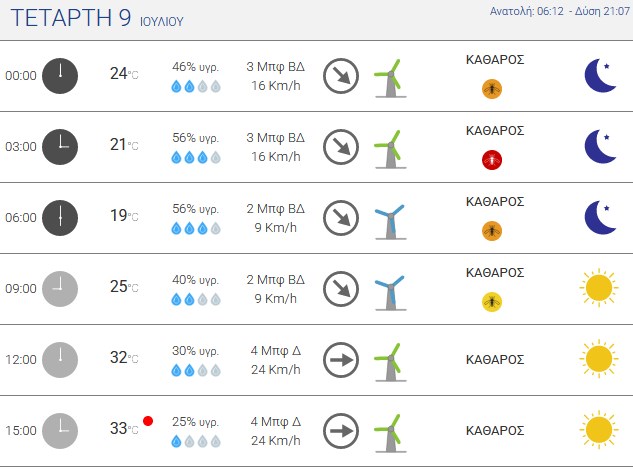The image size is (633, 470).
Task: Click the southeast wind arrow at 03:00
Action: (341, 147)
